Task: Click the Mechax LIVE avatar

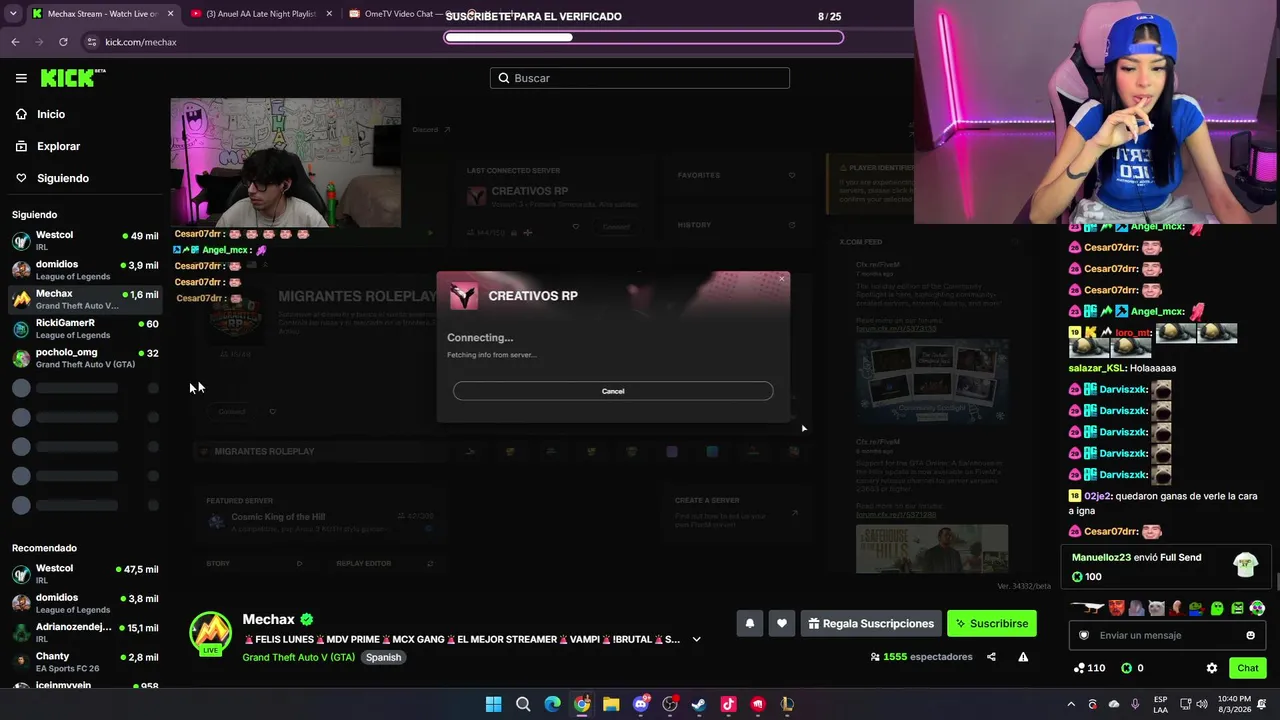Action: (211, 633)
